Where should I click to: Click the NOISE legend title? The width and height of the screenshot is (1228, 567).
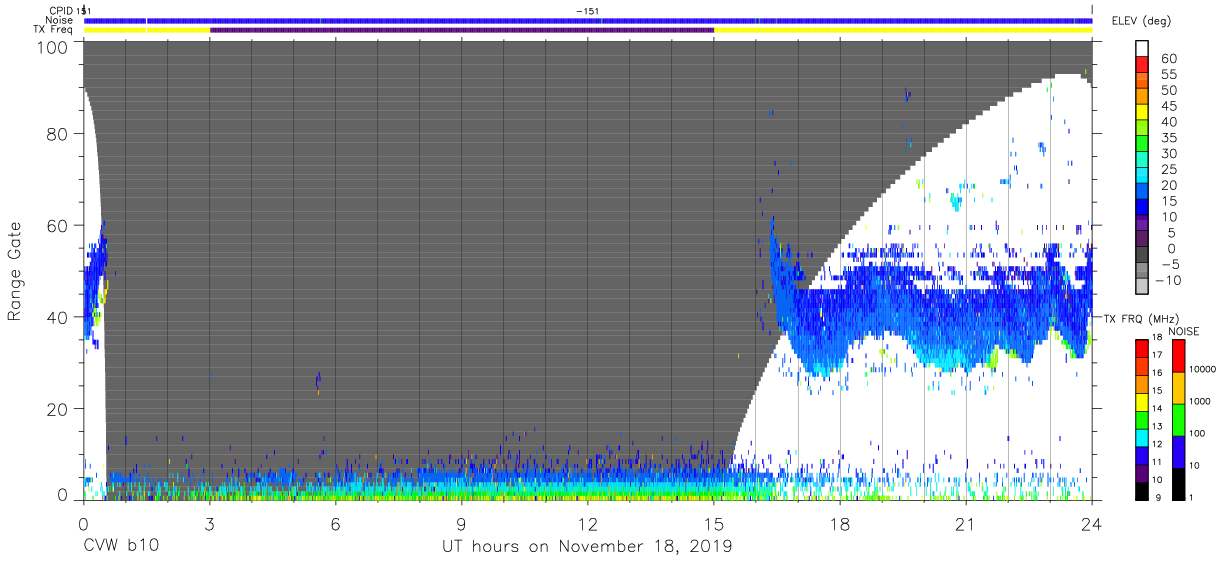pos(1184,331)
